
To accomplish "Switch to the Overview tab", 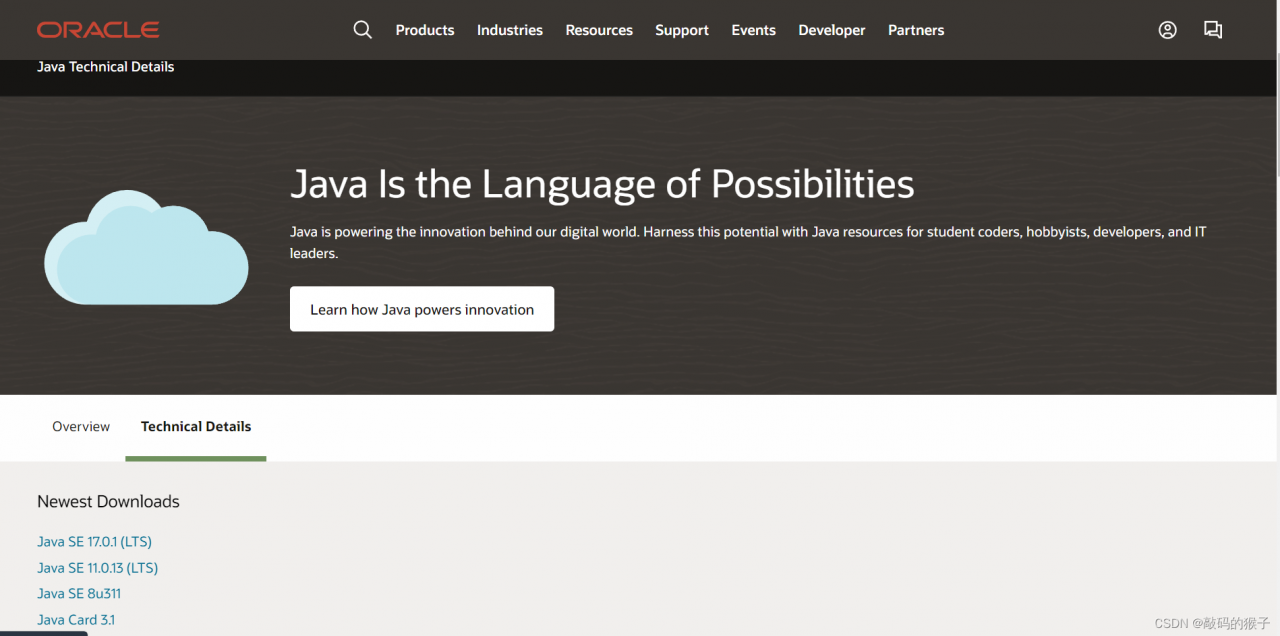I will (x=81, y=426).
